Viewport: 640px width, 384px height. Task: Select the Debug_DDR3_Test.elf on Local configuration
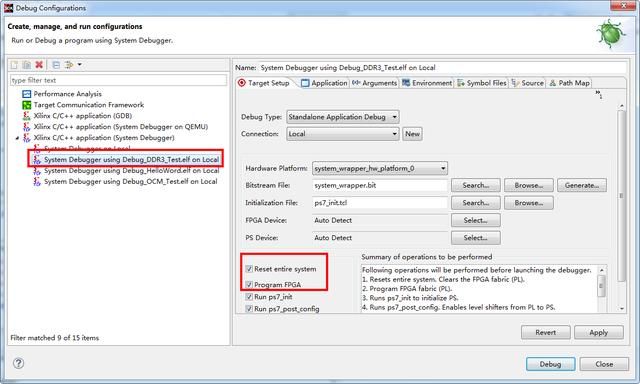tap(131, 160)
